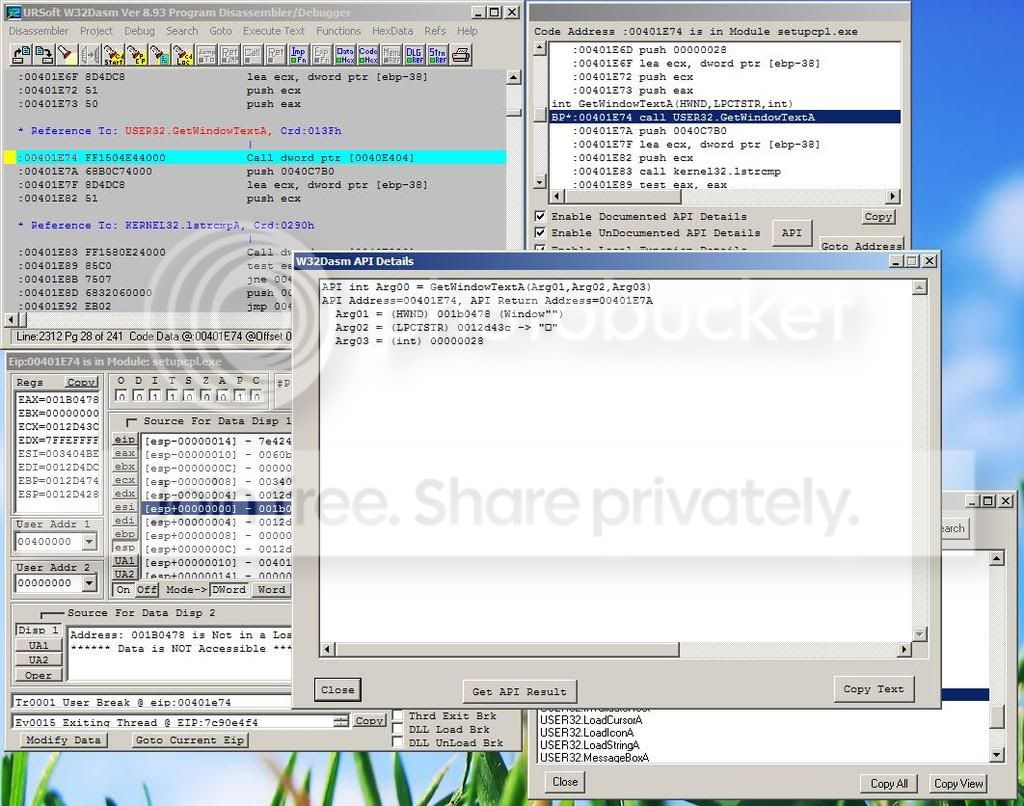This screenshot has height=806, width=1024.
Task: Toggle Source For Data Disp 1 checkbox
Action: pyautogui.click(x=131, y=422)
